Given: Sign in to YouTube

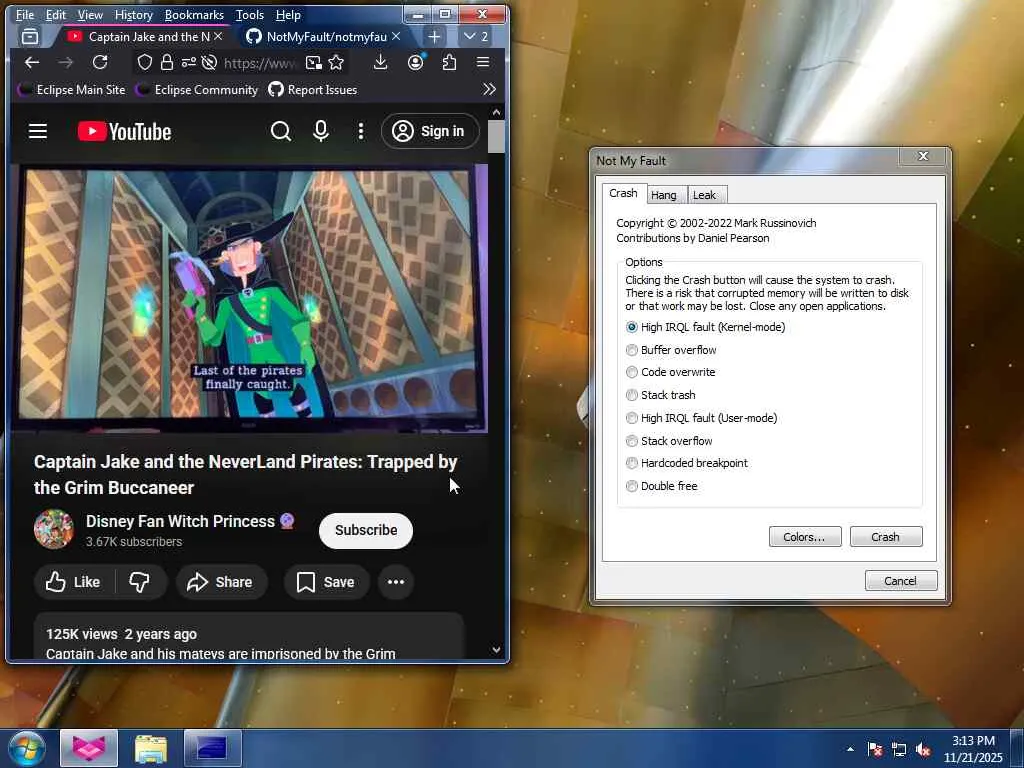Looking at the screenshot, I should (x=430, y=131).
